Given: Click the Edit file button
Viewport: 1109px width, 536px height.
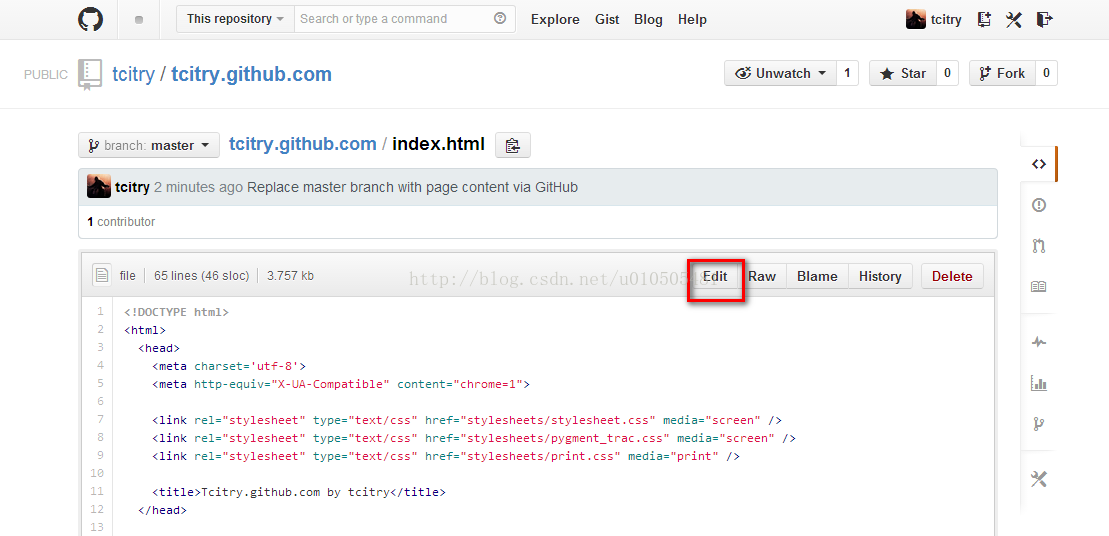Looking at the screenshot, I should (715, 276).
